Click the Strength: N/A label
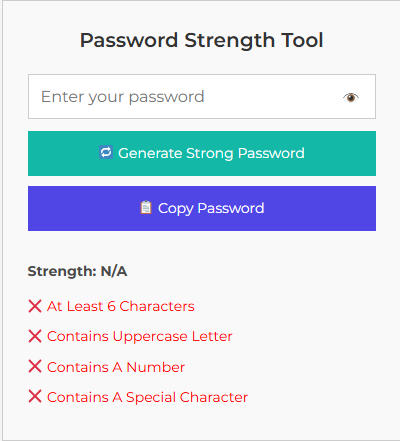This screenshot has width=400, height=441. point(77,271)
